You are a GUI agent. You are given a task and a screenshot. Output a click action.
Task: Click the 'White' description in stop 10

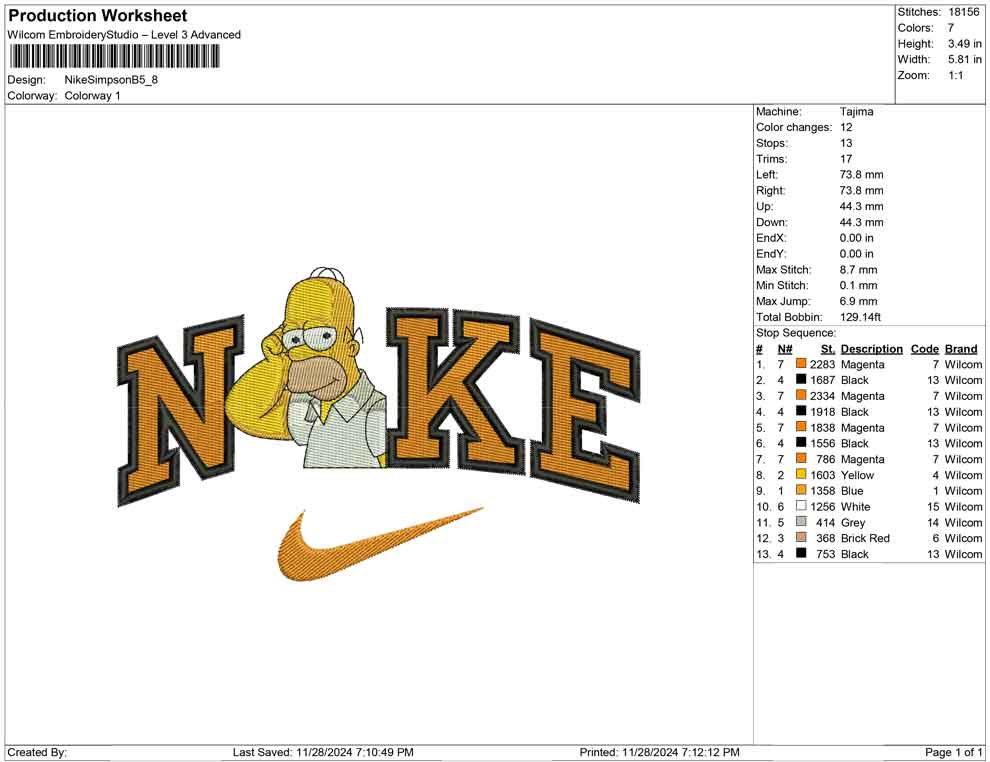click(x=856, y=506)
